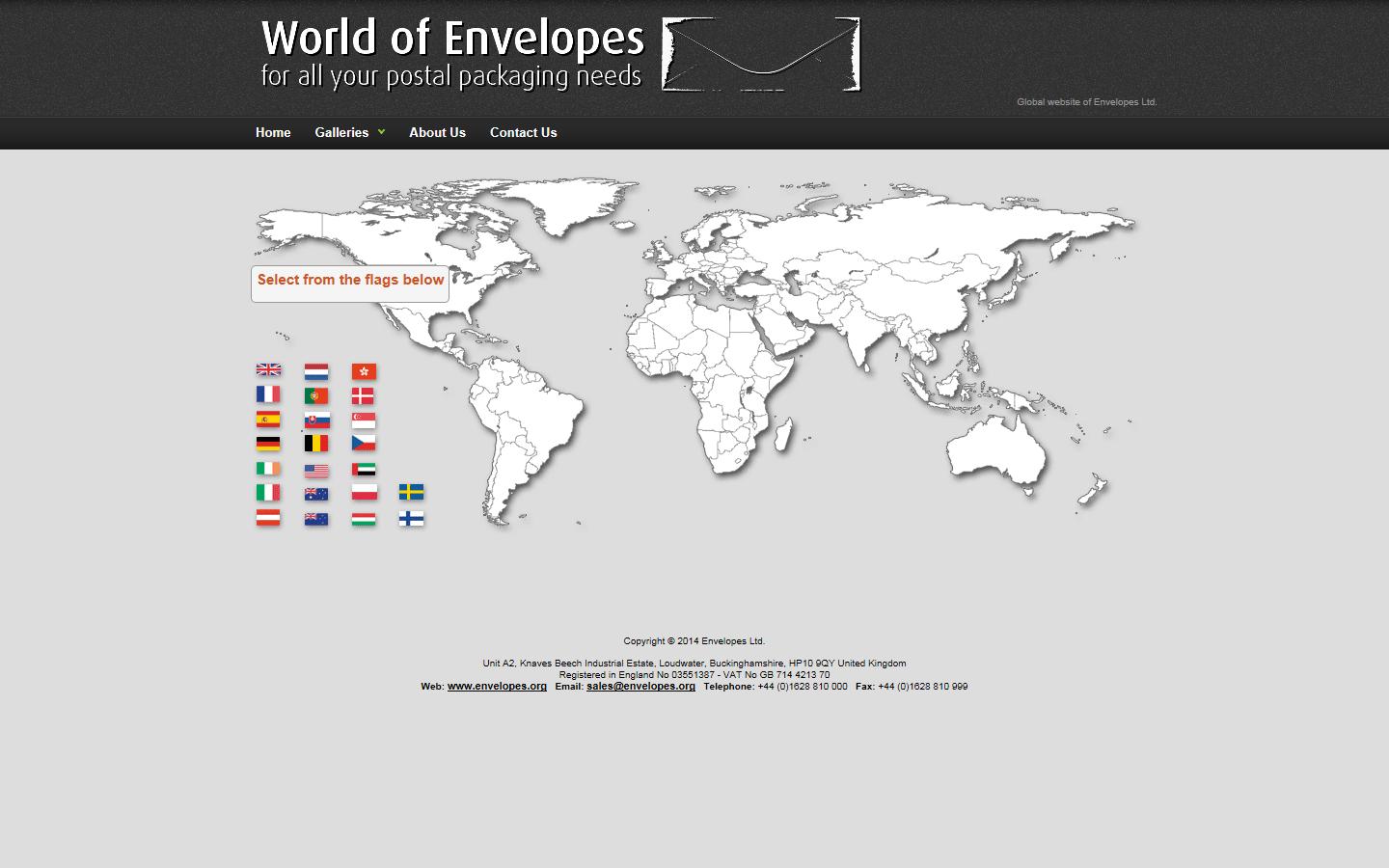Select the France flag
Screen dimensions: 1389x868
click(269, 394)
